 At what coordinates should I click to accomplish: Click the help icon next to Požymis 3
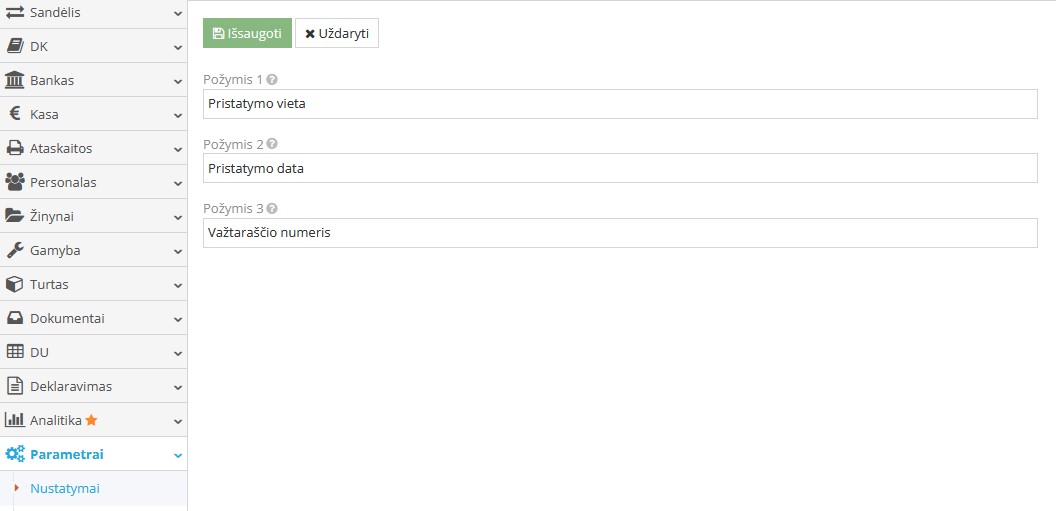tap(272, 209)
